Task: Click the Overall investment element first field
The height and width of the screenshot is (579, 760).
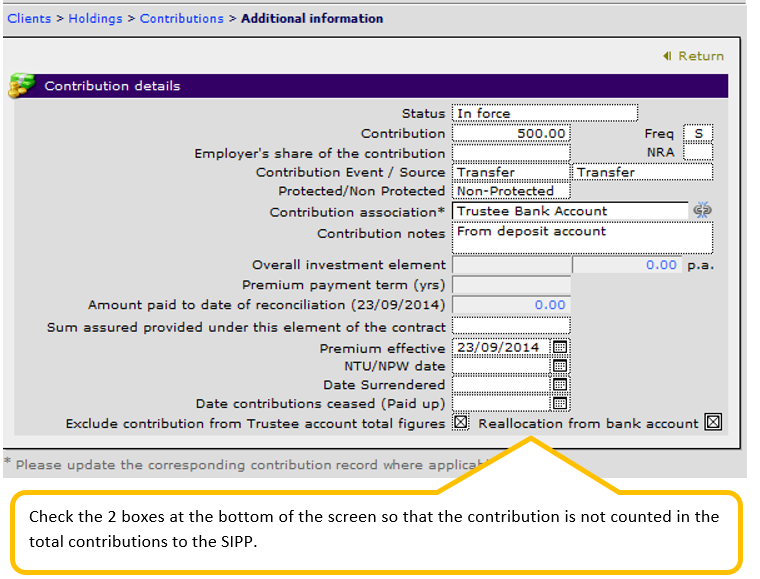Action: click(x=511, y=265)
